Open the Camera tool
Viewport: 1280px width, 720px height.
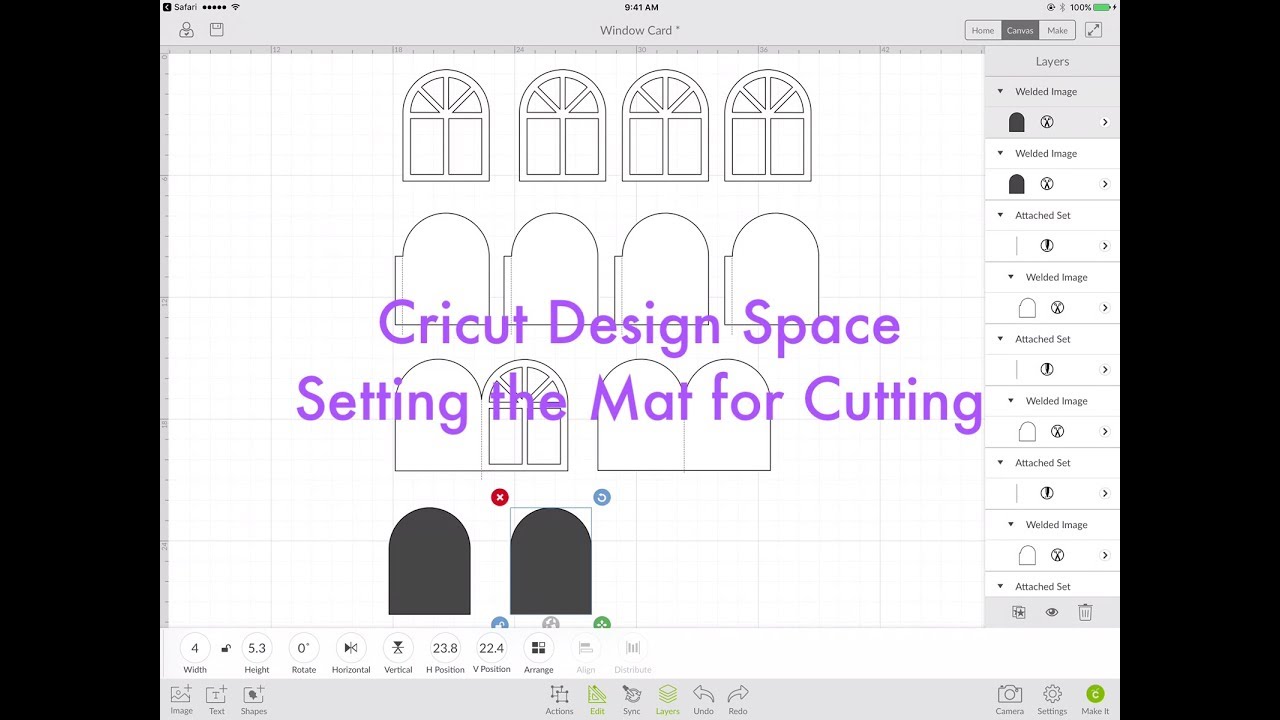click(x=1009, y=699)
